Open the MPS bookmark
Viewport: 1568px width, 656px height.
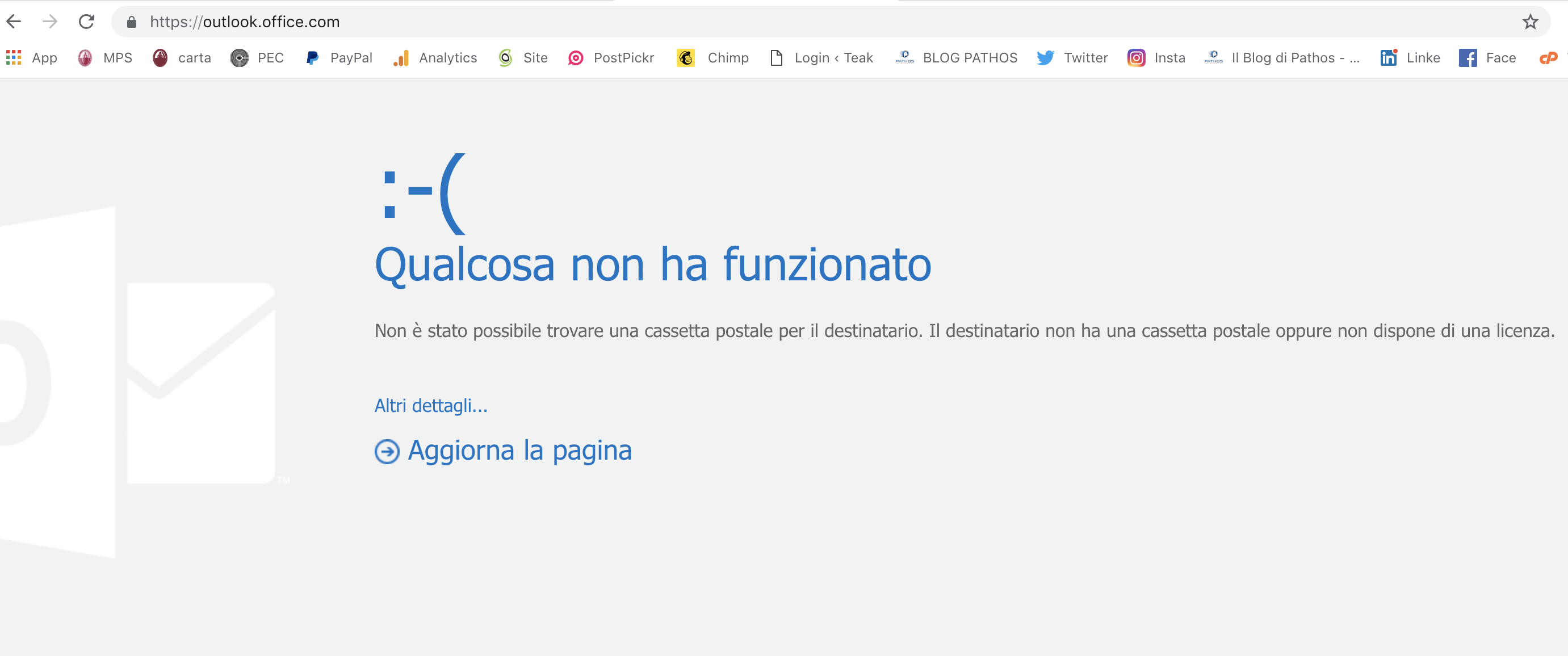pyautogui.click(x=105, y=58)
